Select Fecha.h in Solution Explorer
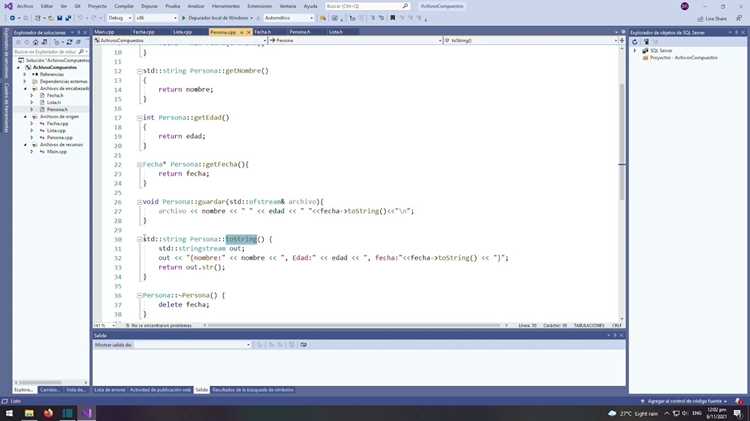750x421 pixels. (55, 95)
